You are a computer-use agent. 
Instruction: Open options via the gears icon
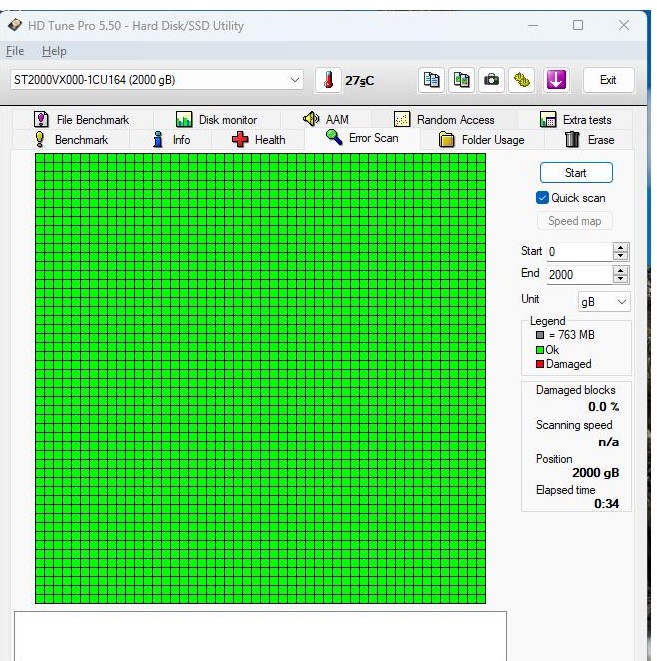(521, 80)
